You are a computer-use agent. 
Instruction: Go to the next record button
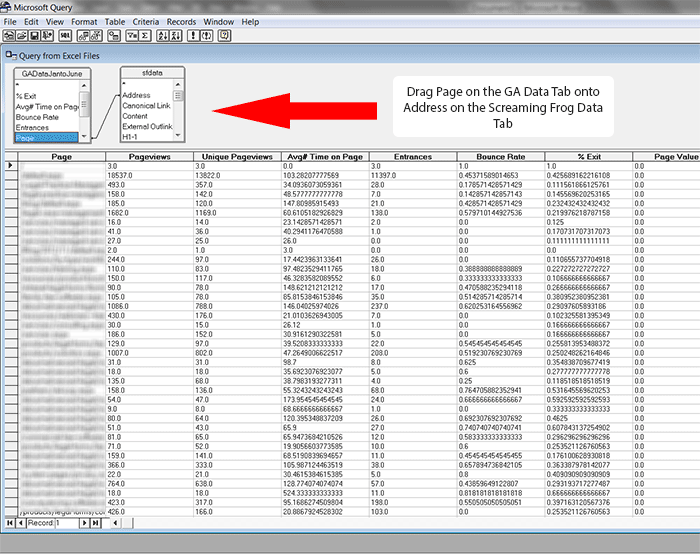click(84, 523)
